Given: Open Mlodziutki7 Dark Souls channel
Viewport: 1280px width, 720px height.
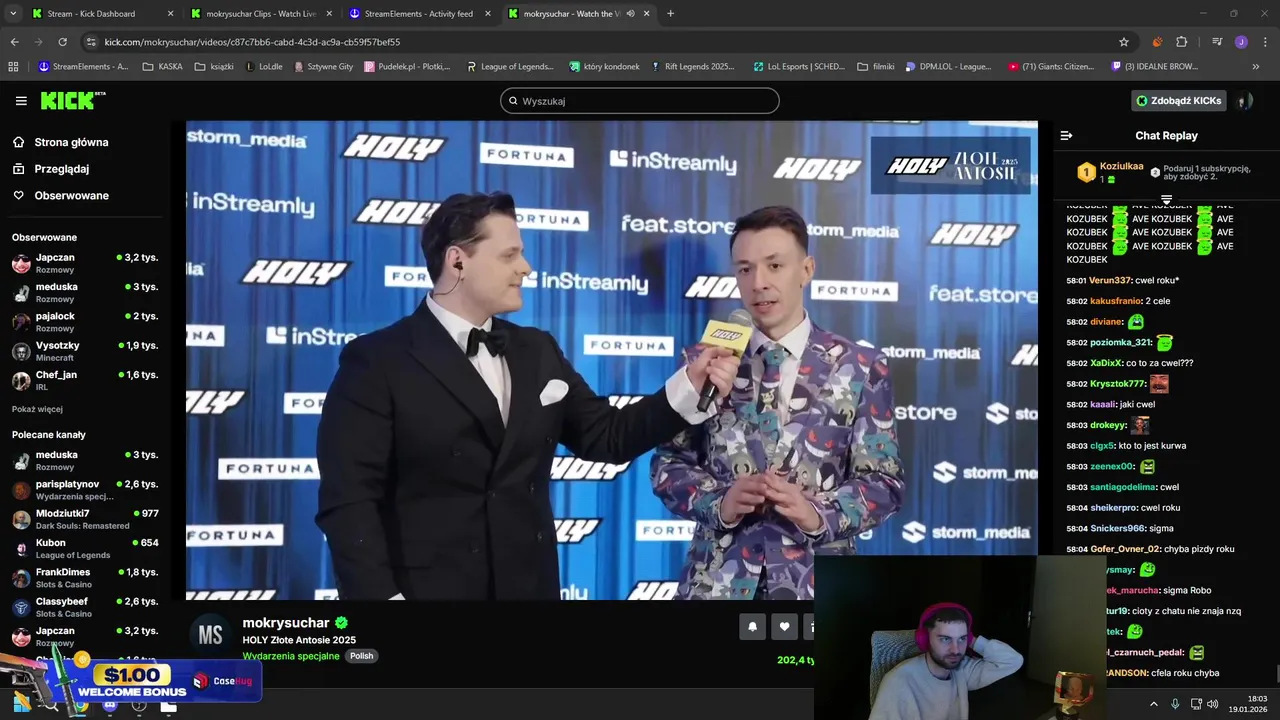Looking at the screenshot, I should (x=85, y=519).
